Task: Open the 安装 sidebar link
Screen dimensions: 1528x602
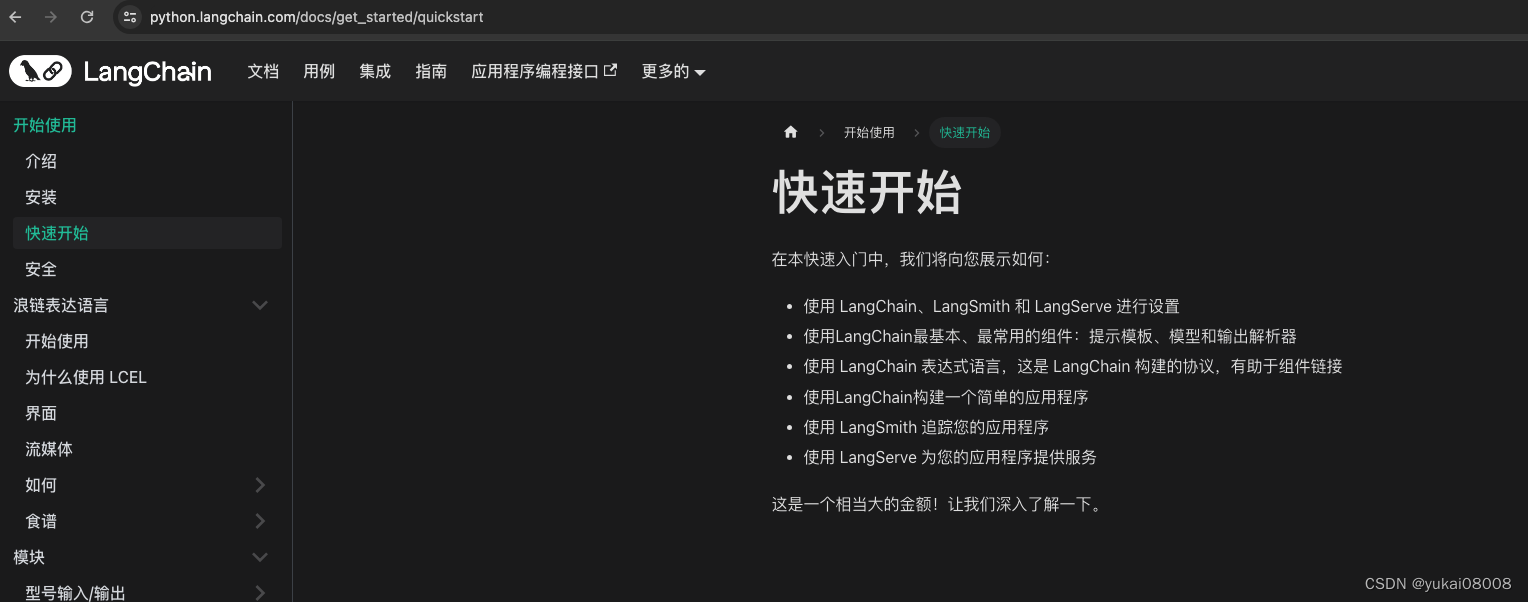Action: pos(41,197)
